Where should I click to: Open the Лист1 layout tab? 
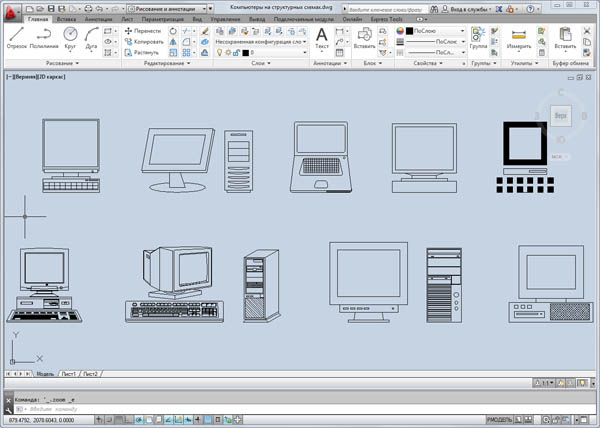click(69, 373)
